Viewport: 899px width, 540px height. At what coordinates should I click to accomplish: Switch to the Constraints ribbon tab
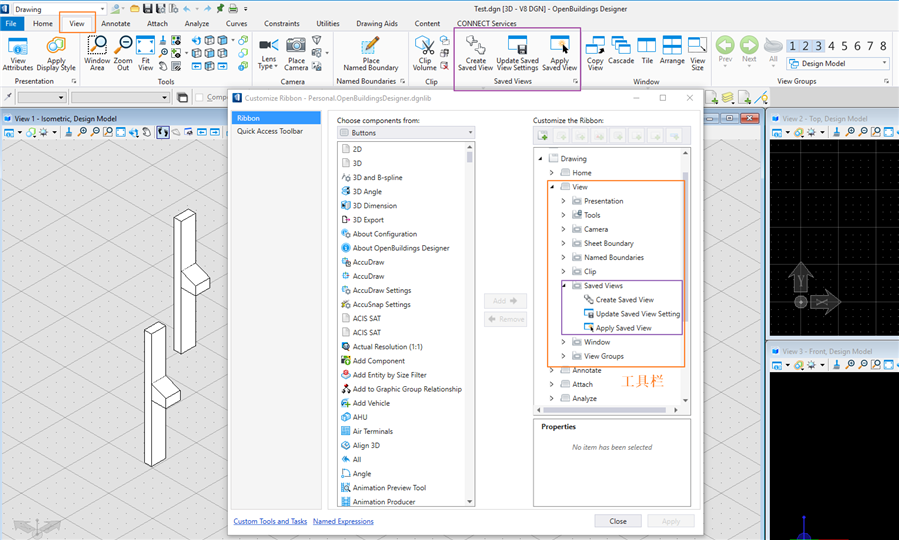[x=282, y=24]
